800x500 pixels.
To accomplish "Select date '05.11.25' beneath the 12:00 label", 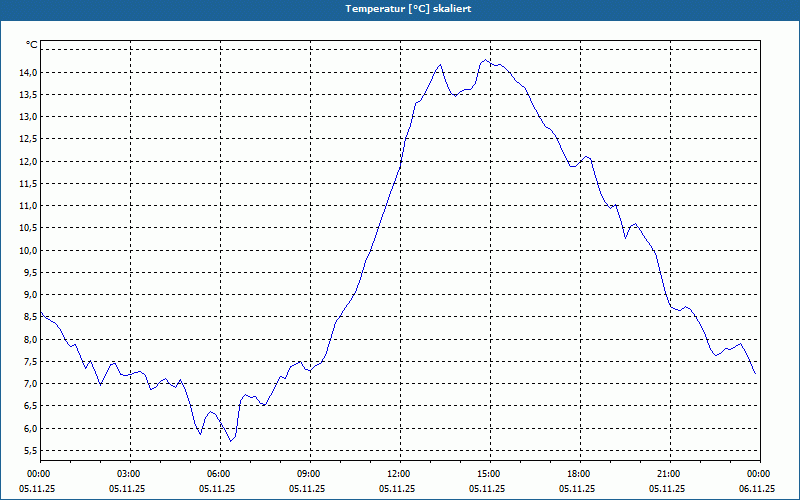I will point(397,488).
